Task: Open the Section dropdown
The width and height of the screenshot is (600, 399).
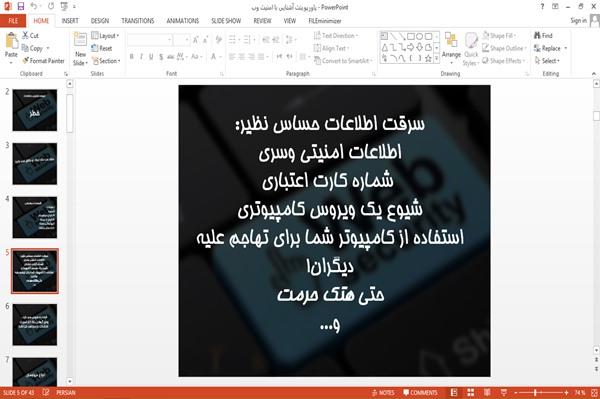Action: (106, 61)
